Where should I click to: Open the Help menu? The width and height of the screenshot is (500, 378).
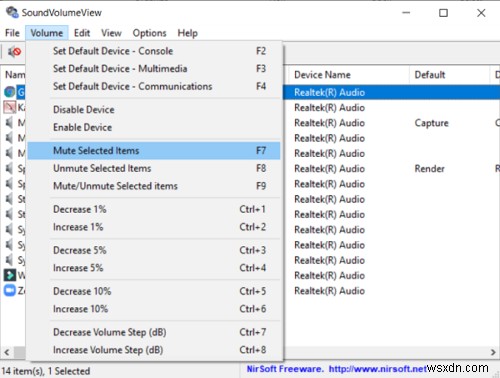[187, 33]
